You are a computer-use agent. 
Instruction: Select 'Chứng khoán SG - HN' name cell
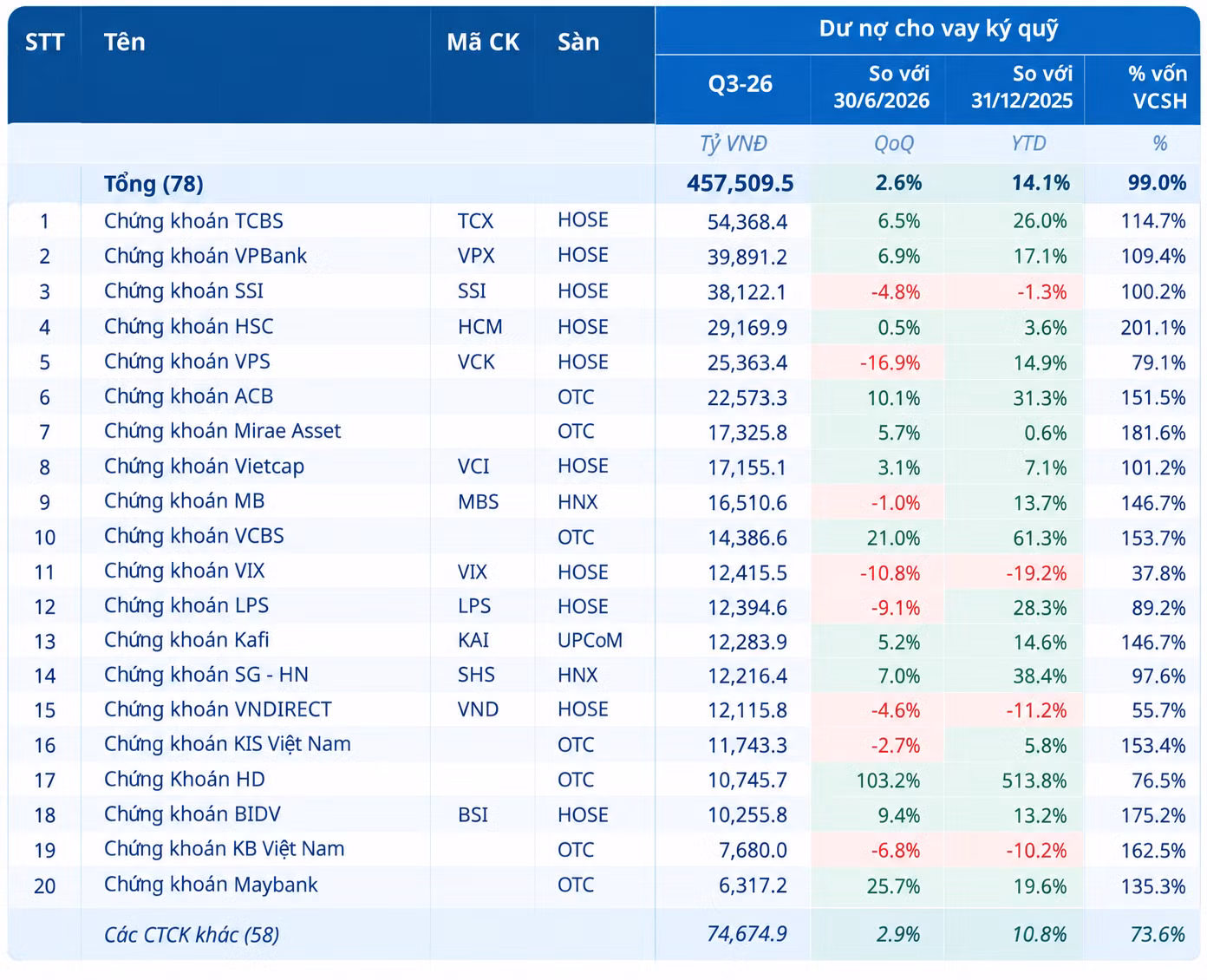[206, 675]
